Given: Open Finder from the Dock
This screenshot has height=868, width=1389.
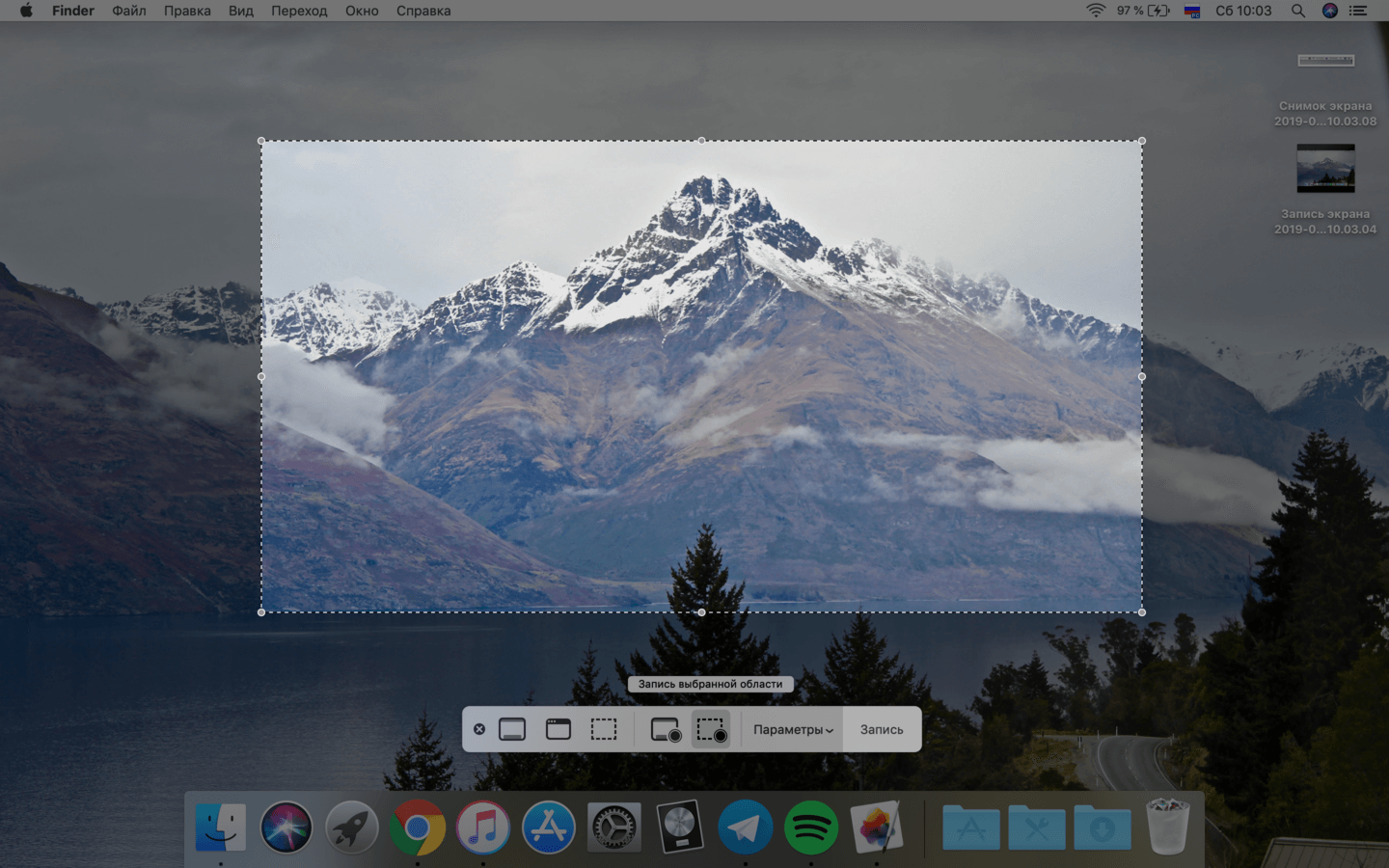Looking at the screenshot, I should 221,827.
